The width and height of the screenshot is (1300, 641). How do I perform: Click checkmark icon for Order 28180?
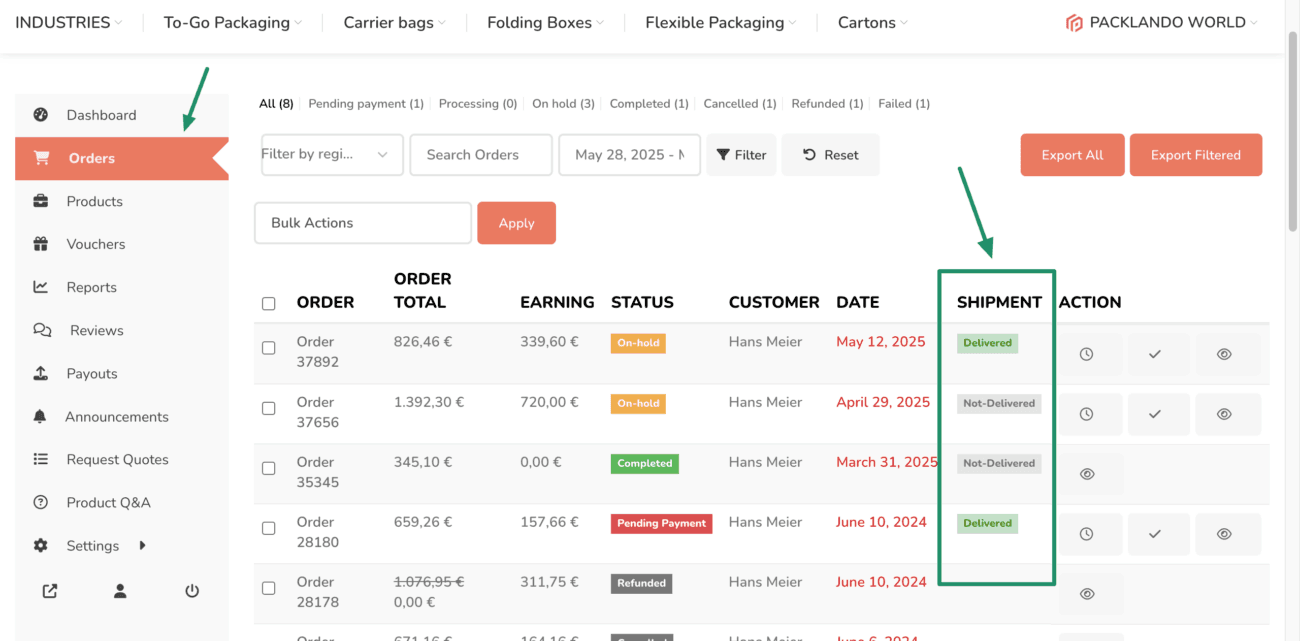coord(1155,534)
